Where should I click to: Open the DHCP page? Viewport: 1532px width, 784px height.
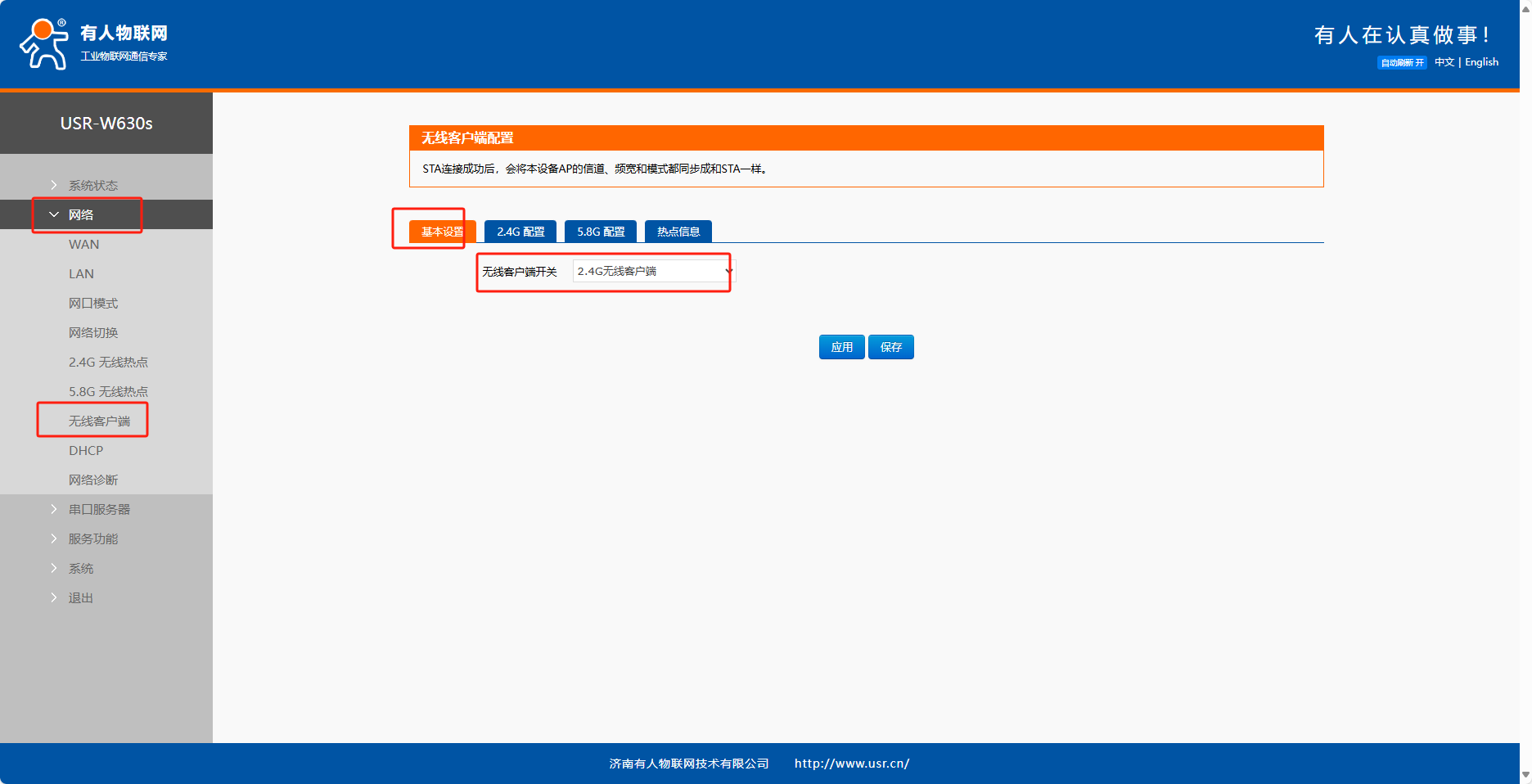tap(86, 450)
